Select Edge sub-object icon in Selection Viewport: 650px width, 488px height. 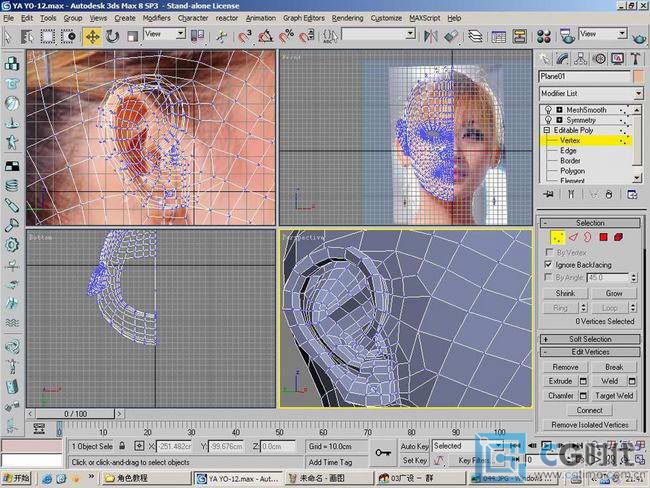coord(573,237)
